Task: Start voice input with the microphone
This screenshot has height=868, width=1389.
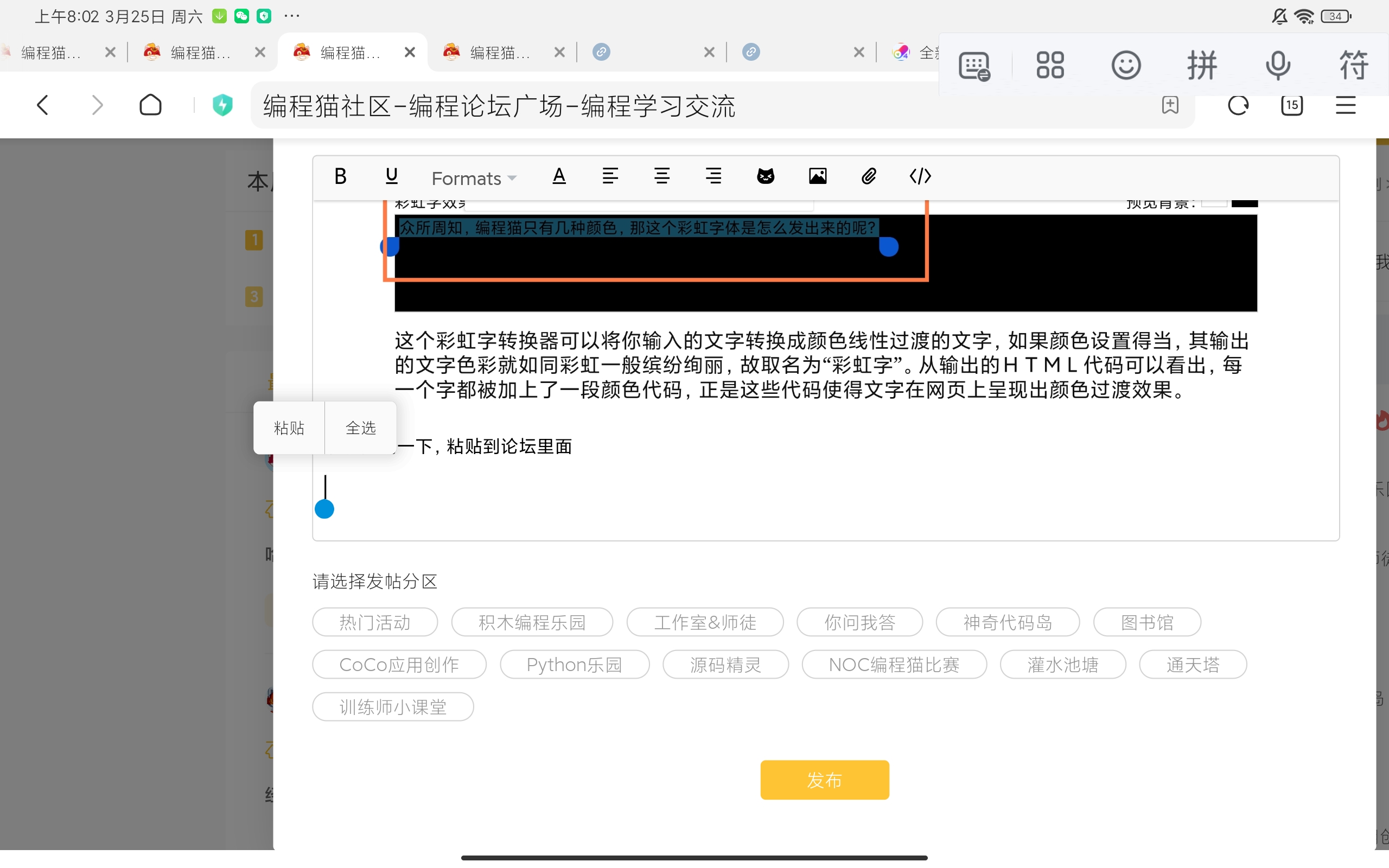Action: pyautogui.click(x=1278, y=65)
